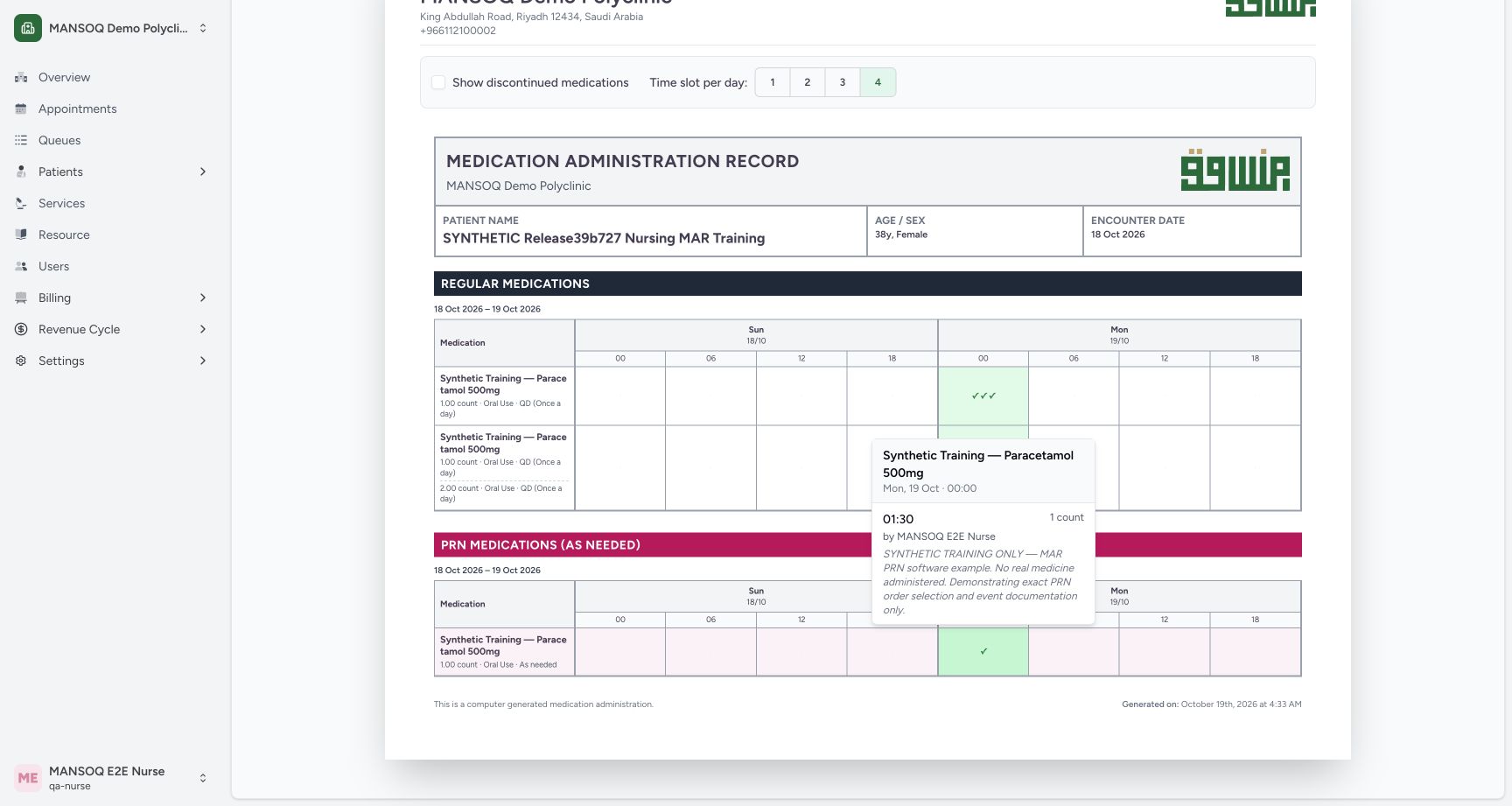Click the Overview sidebar icon
1512x806 pixels.
point(21,77)
